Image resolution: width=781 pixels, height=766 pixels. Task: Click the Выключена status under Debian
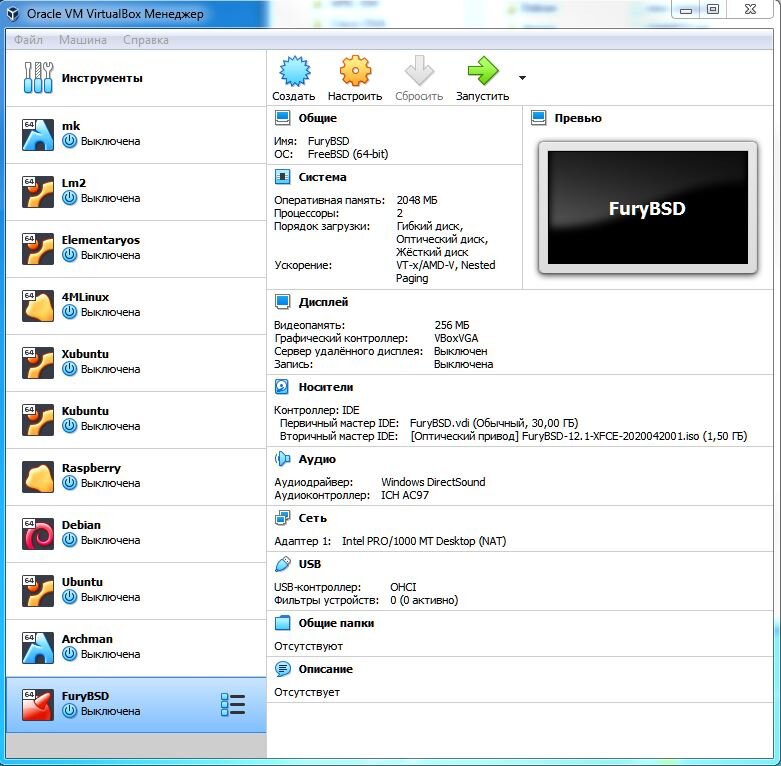click(x=111, y=540)
